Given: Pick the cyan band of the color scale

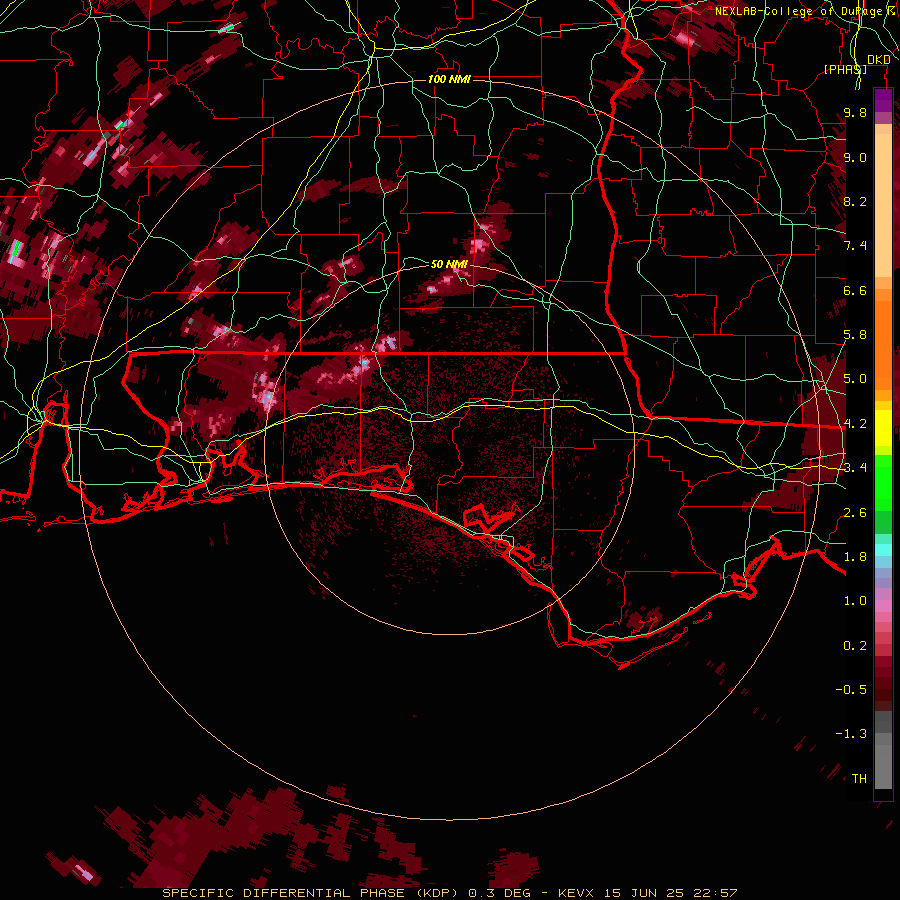Looking at the screenshot, I should [x=883, y=550].
